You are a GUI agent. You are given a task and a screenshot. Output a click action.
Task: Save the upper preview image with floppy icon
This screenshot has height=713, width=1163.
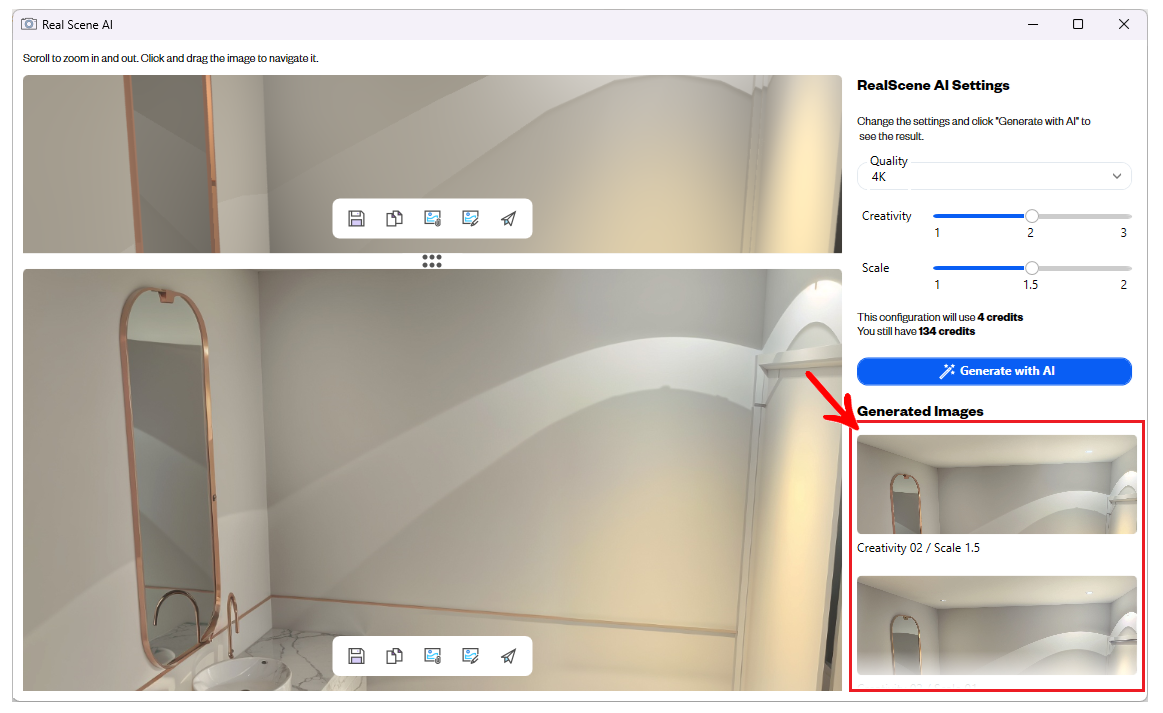(x=357, y=218)
